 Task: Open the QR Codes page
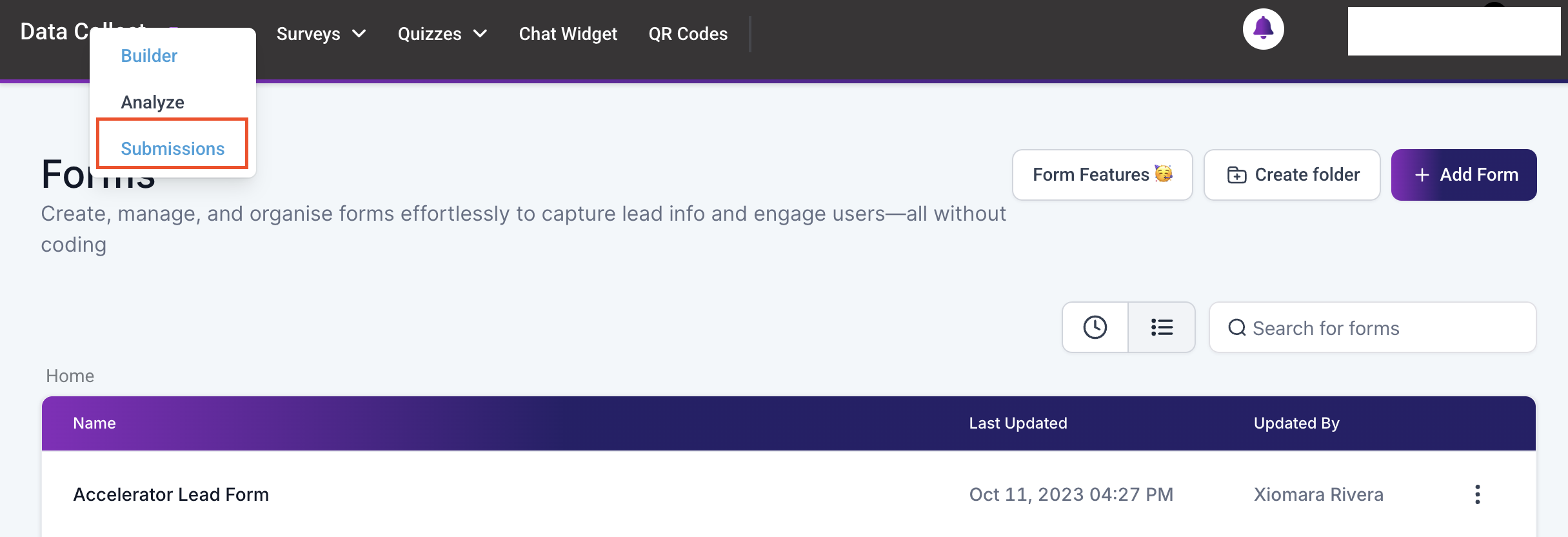point(688,34)
